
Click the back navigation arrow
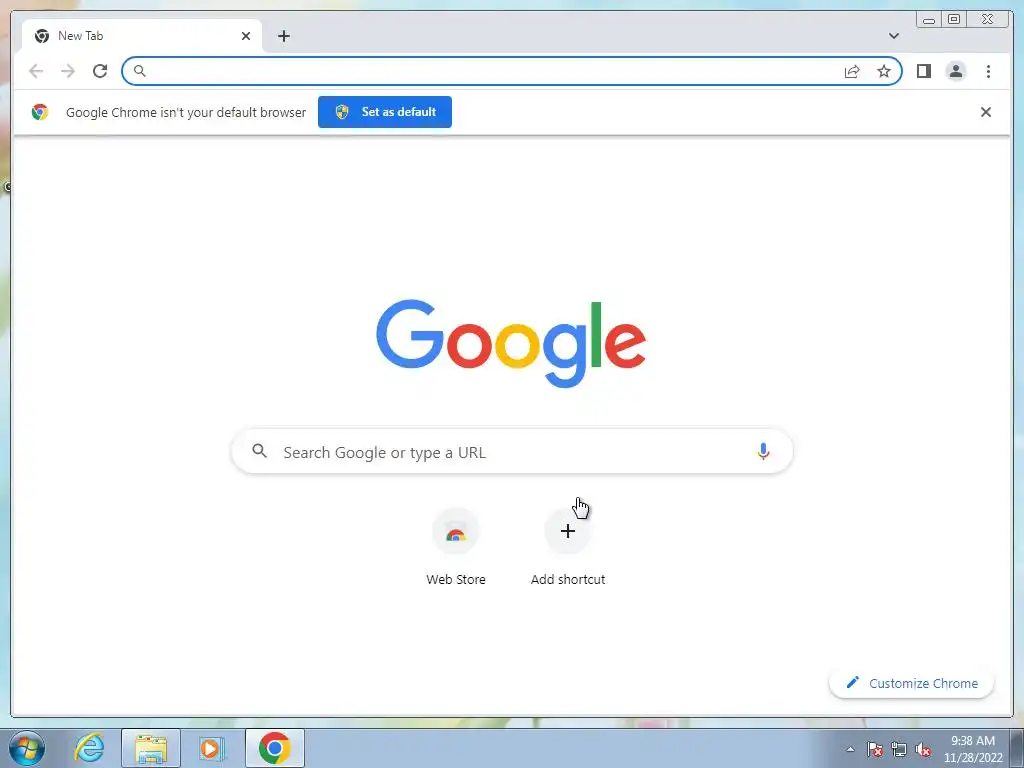36,71
